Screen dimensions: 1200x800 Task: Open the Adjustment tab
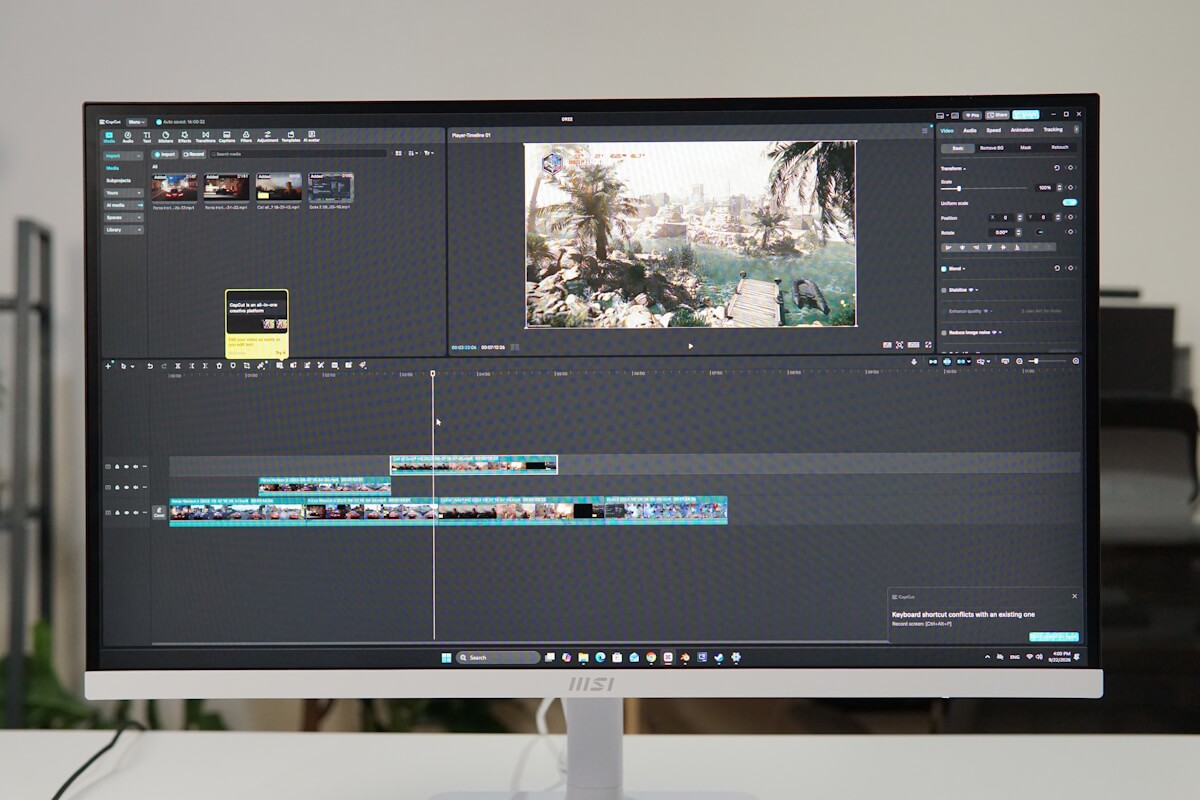pyautogui.click(x=268, y=135)
